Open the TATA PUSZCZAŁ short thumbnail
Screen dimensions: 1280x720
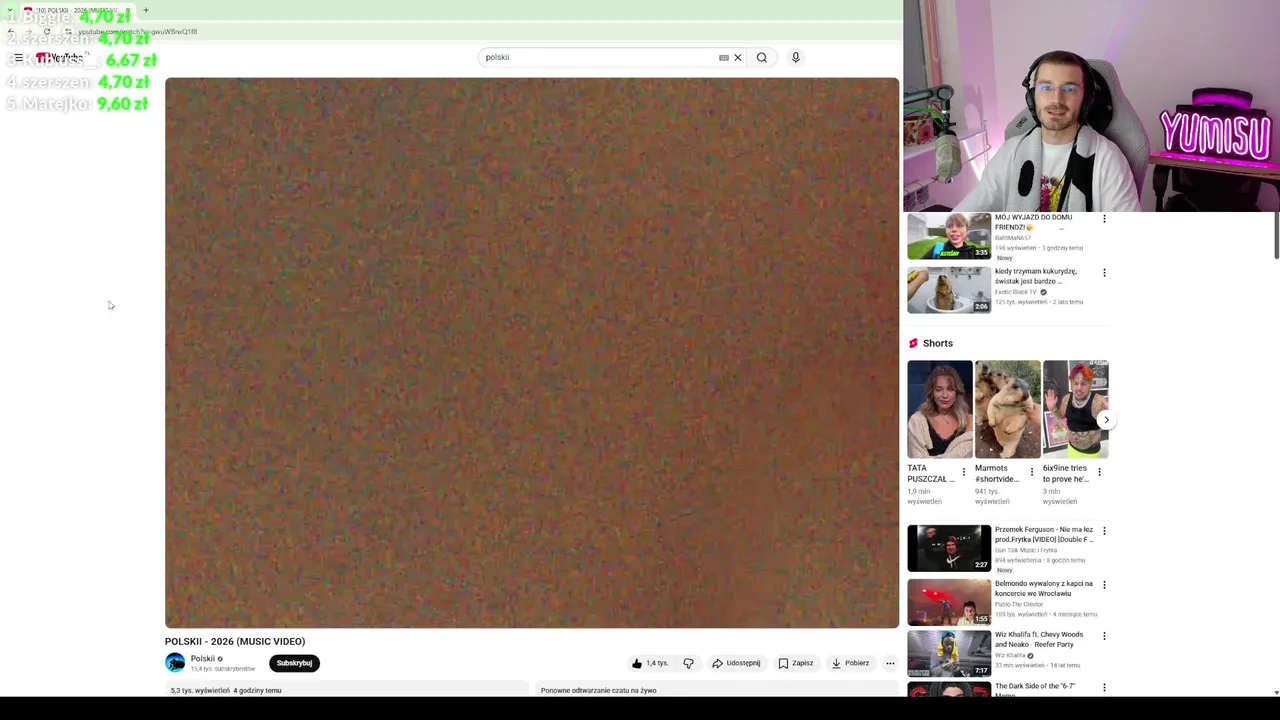coord(939,409)
